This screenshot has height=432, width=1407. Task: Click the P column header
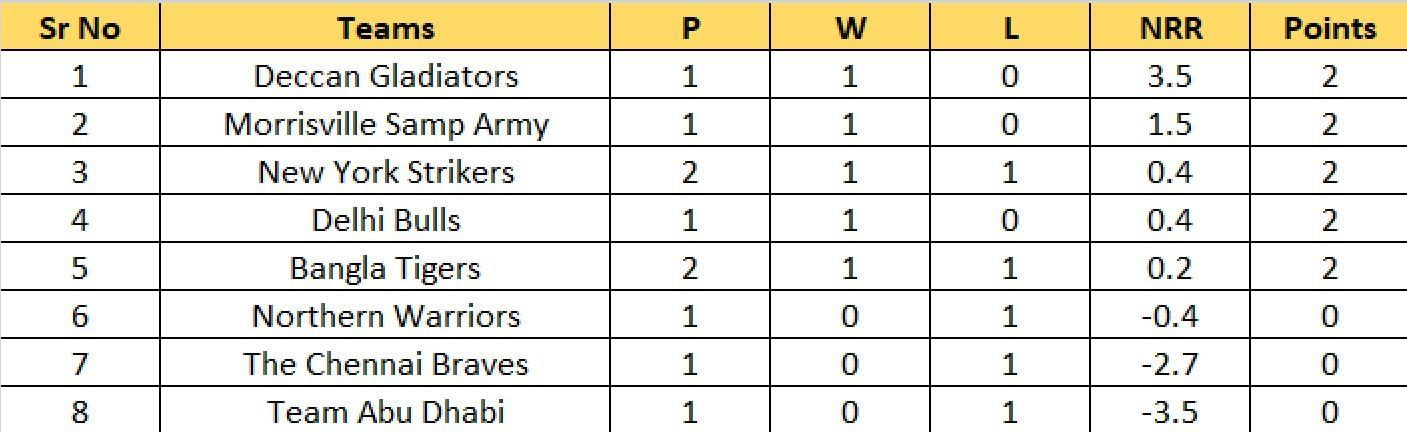click(x=690, y=28)
